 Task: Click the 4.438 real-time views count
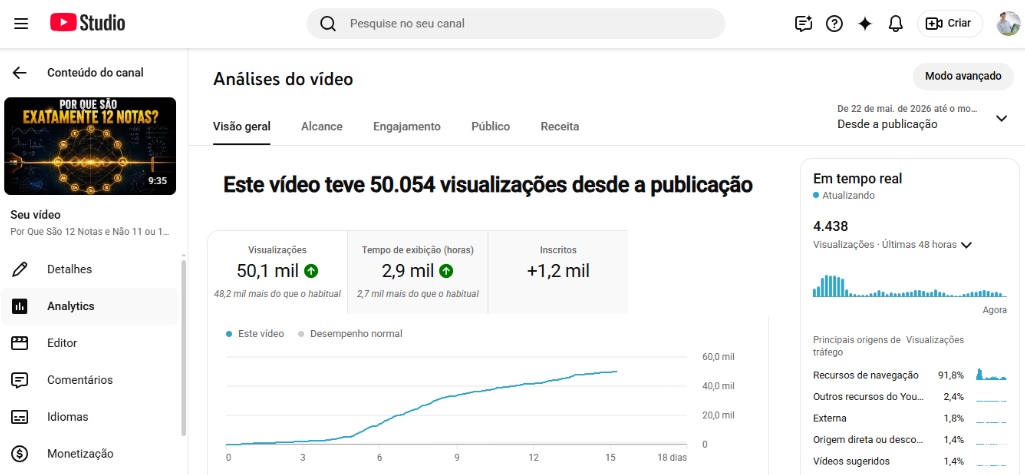tap(830, 227)
